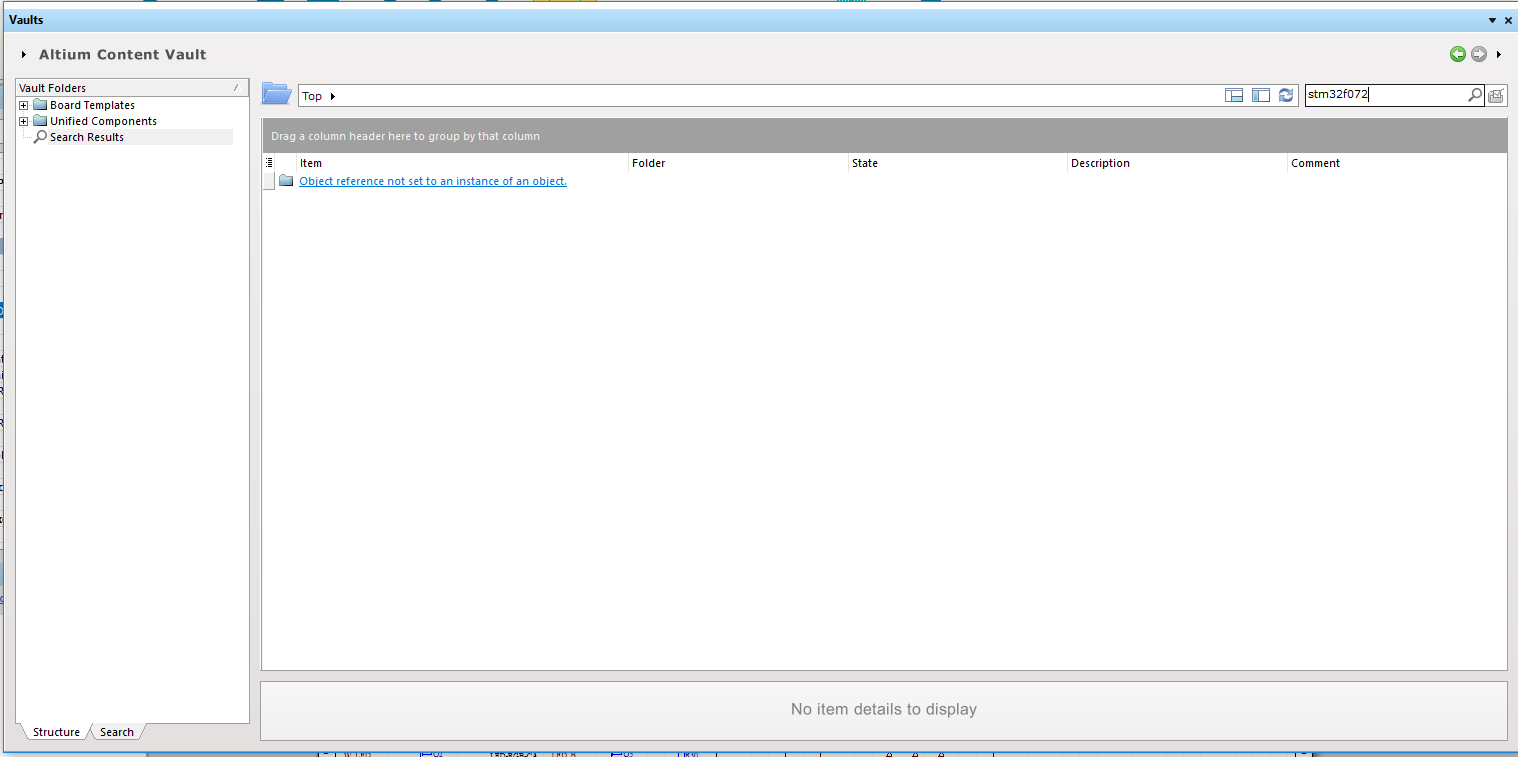Sort results by Item column
1518x757 pixels.
(463, 163)
